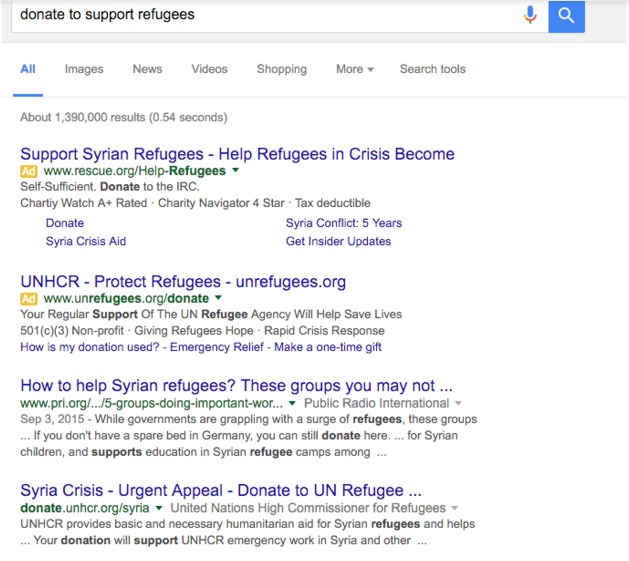The height and width of the screenshot is (561, 629).
Task: Click the 'Emergency Relief' link
Action: click(x=217, y=347)
